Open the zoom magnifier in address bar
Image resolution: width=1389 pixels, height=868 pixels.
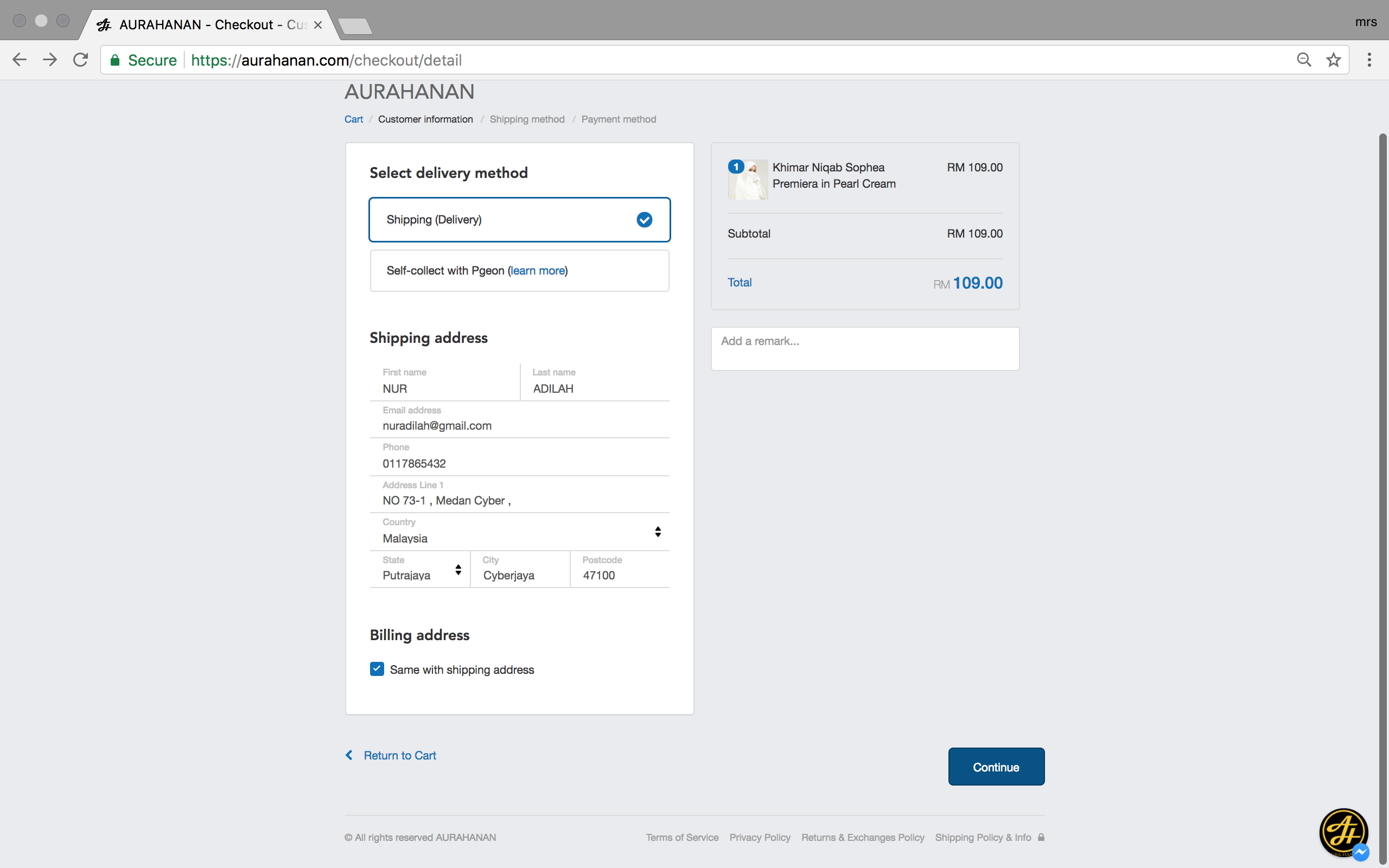(x=1303, y=60)
